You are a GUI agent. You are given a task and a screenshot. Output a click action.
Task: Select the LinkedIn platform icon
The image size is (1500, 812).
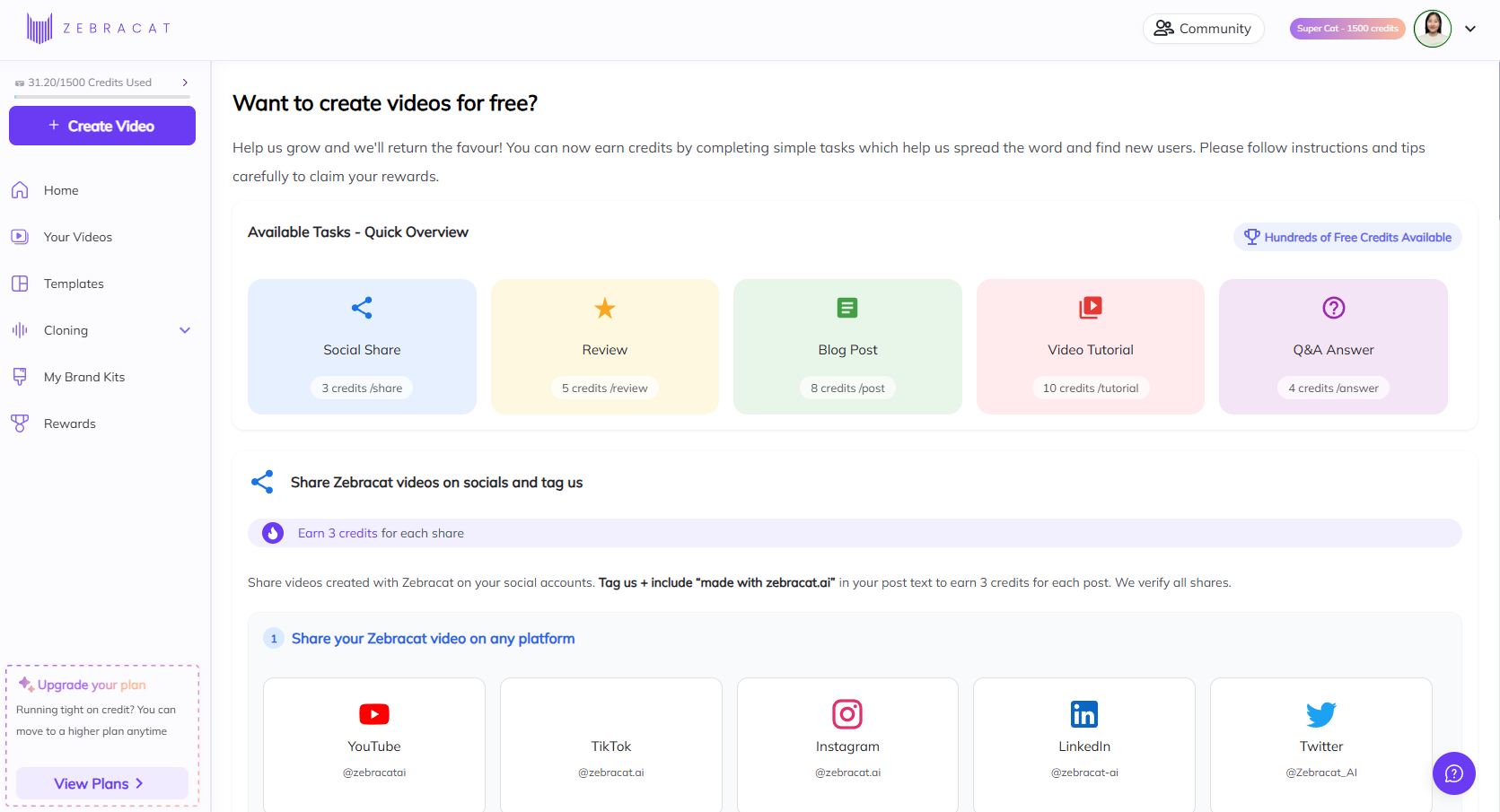1084,714
